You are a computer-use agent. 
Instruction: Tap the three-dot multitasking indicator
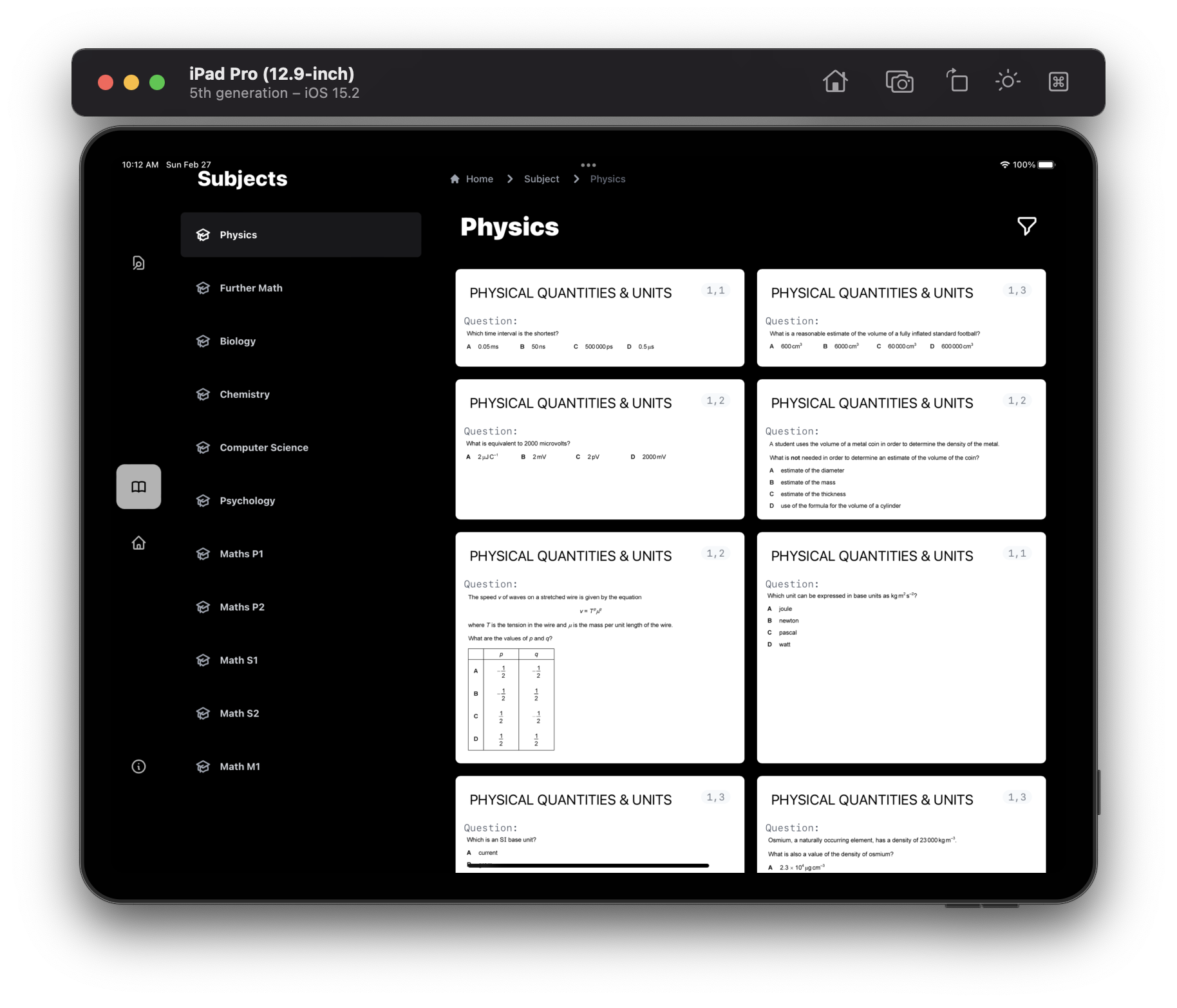(x=588, y=165)
